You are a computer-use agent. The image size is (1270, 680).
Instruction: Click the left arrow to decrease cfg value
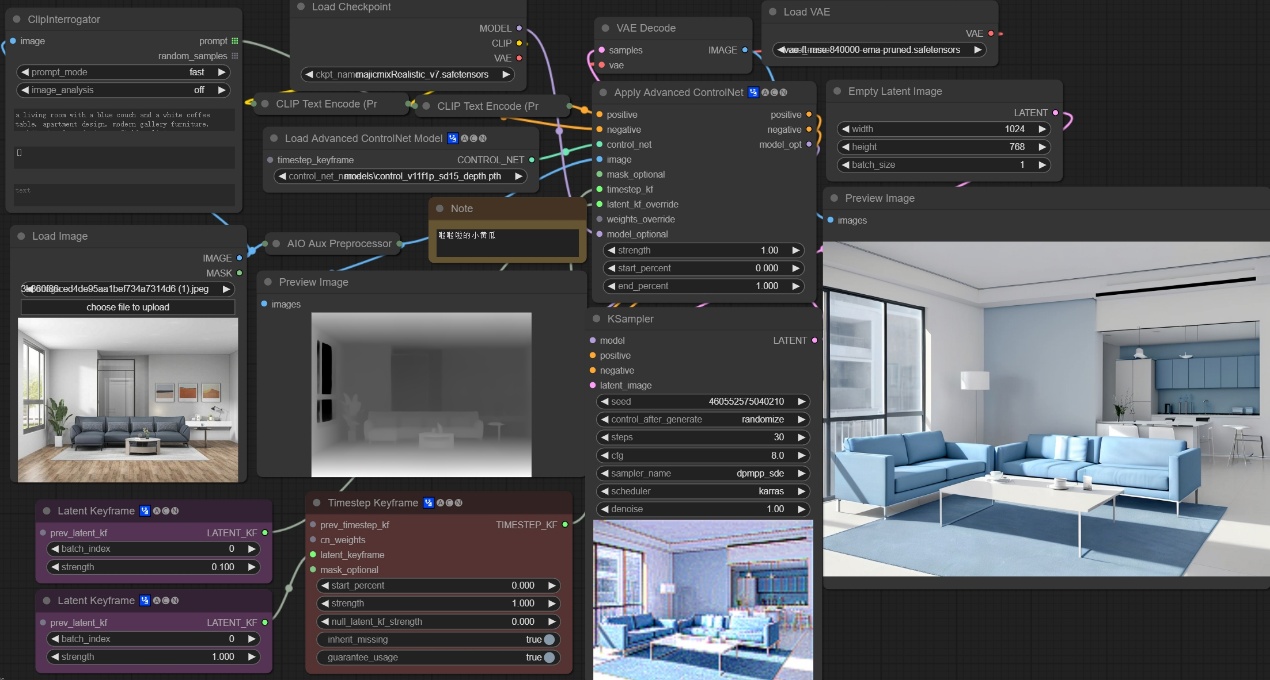pos(603,455)
